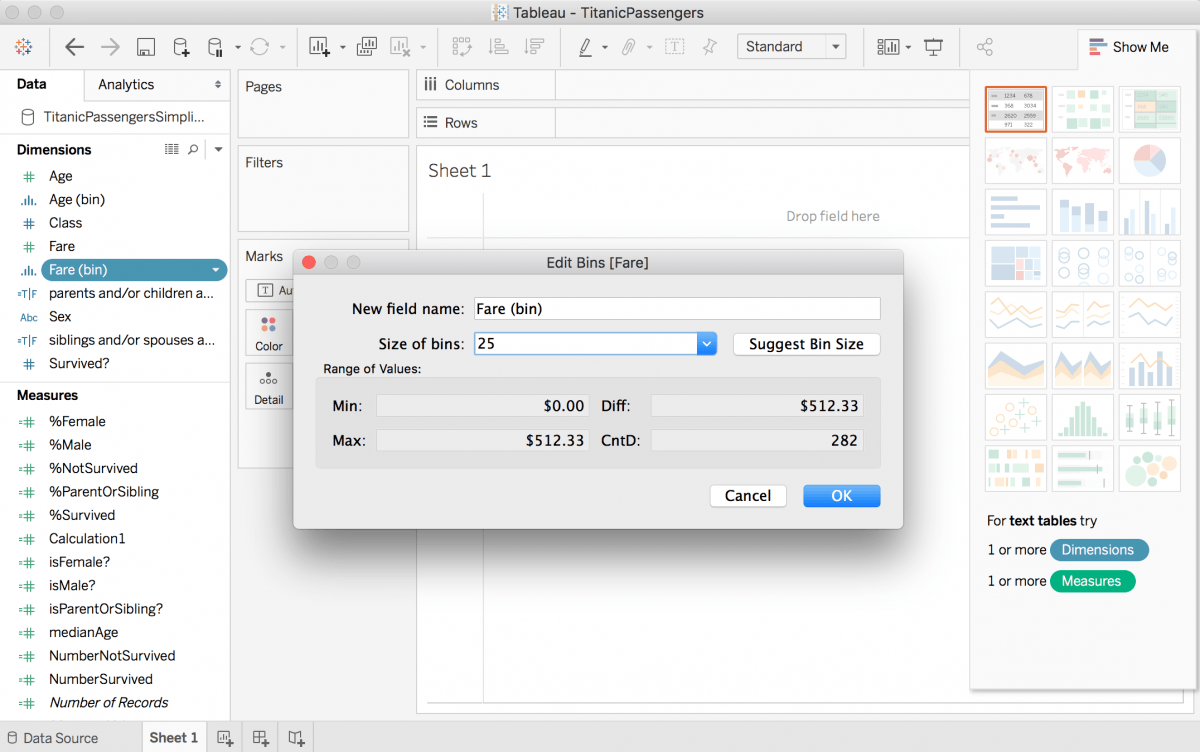1200x752 pixels.
Task: Click the New Worksheet toolbar icon
Action: (x=319, y=47)
